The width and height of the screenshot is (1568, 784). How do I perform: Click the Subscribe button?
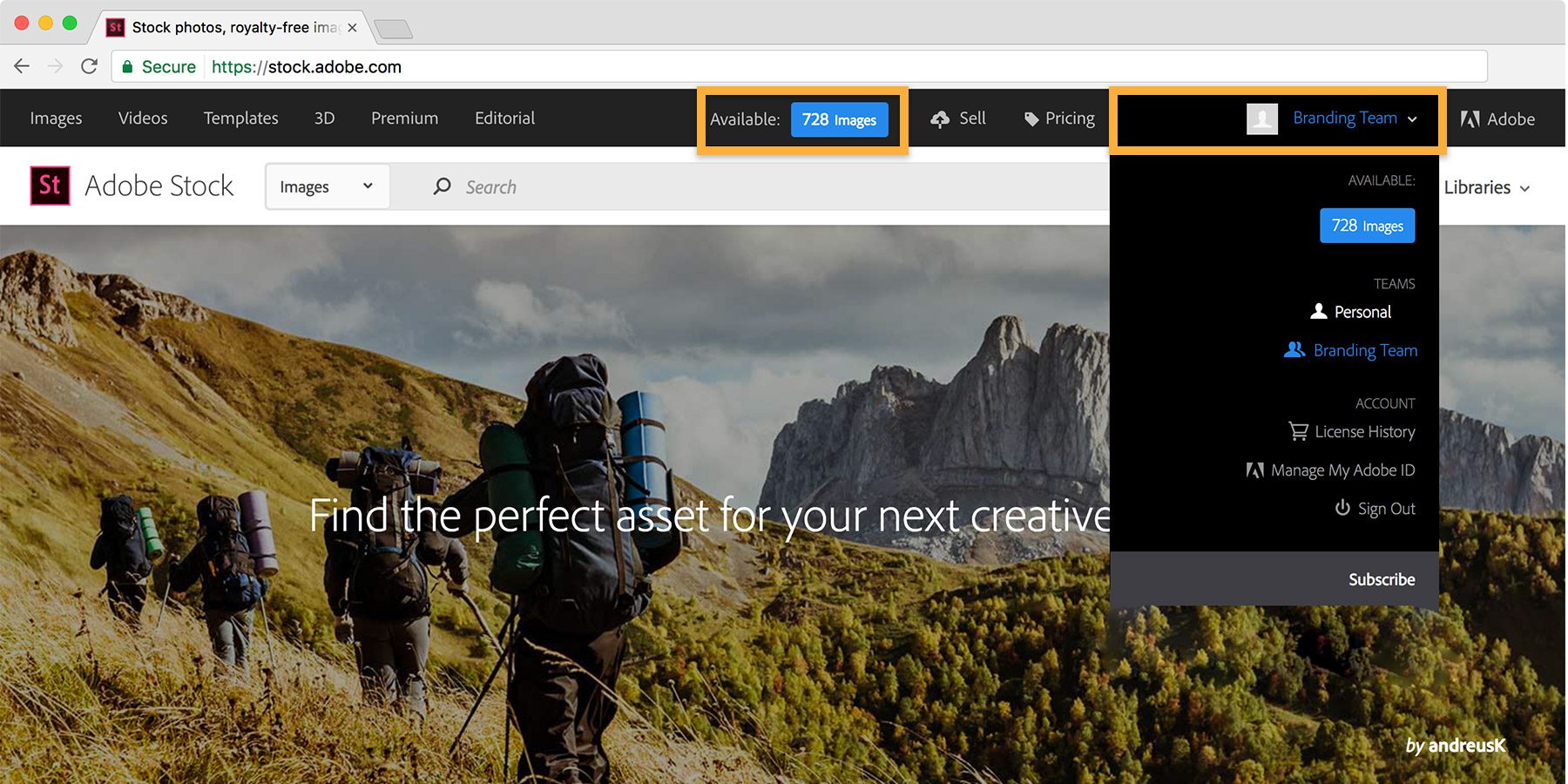[x=1381, y=579]
